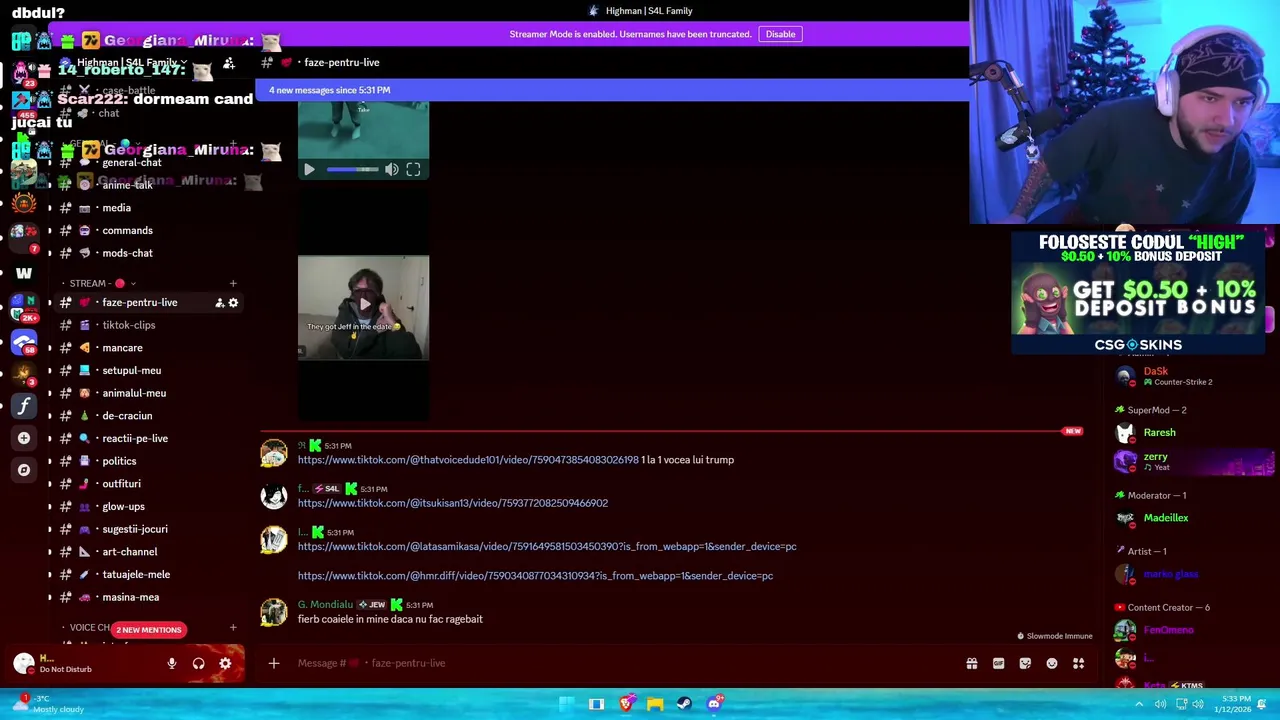Open the GIF picker

(998, 663)
